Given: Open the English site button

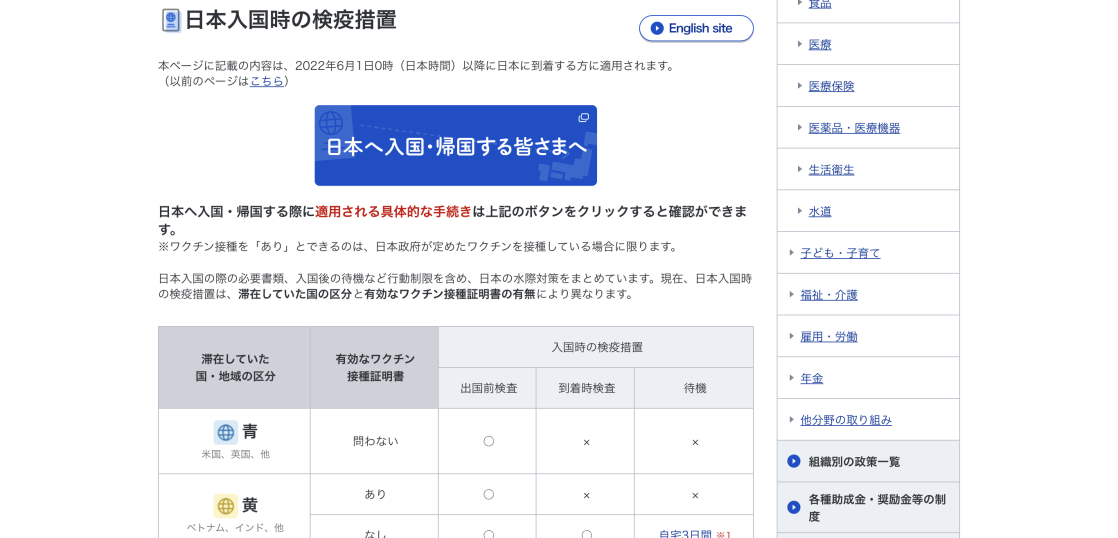Looking at the screenshot, I should click(696, 28).
